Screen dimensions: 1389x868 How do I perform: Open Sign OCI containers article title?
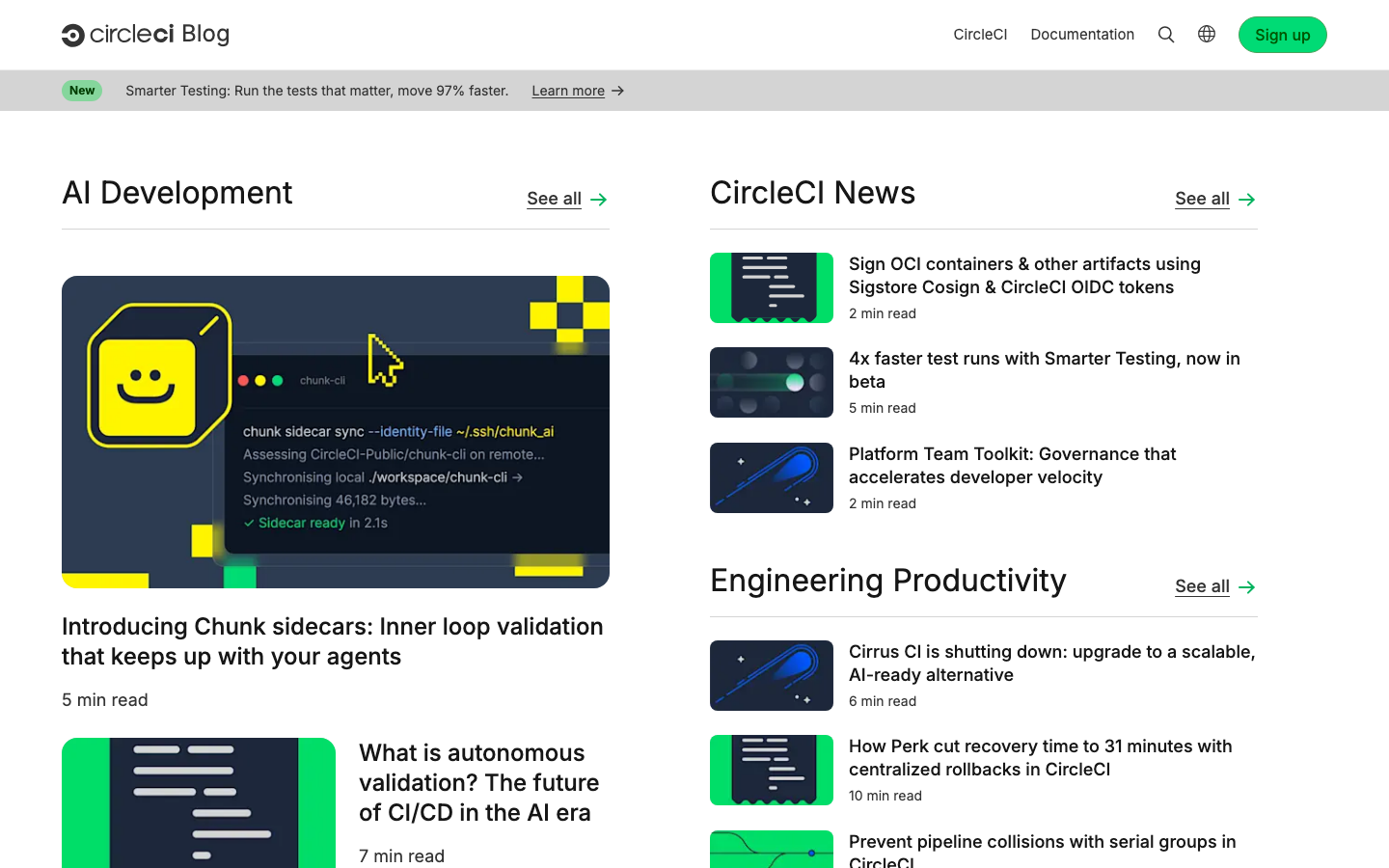(x=1024, y=276)
